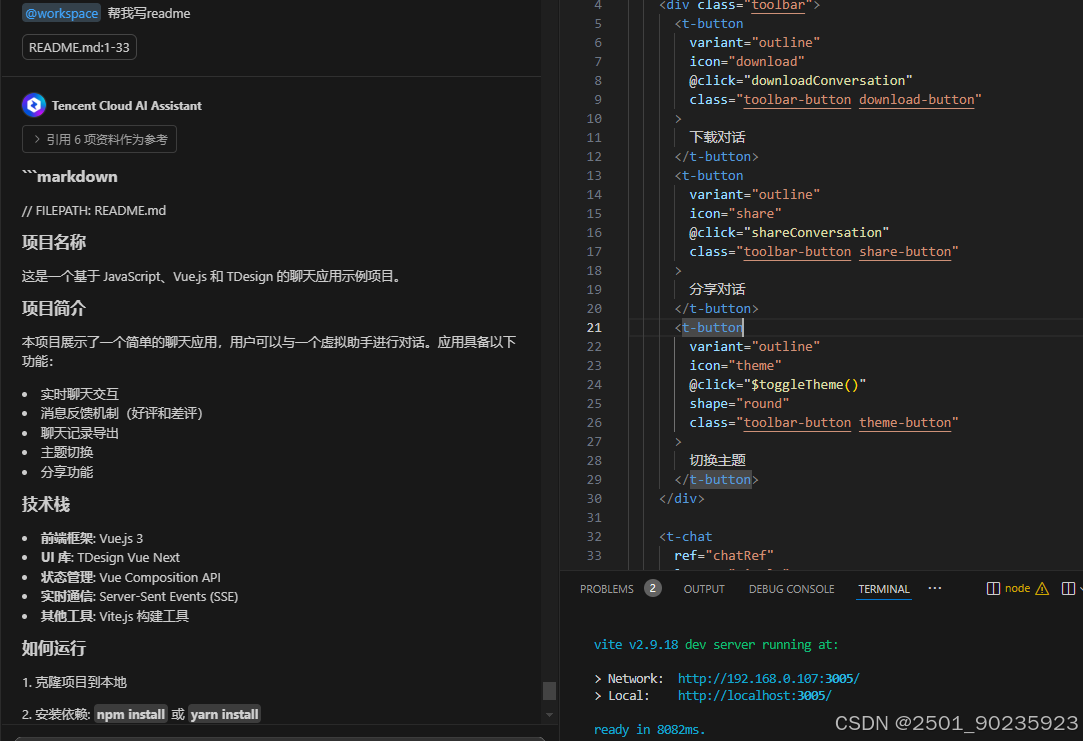Click downloadConversation handler on line 8

coord(828,81)
